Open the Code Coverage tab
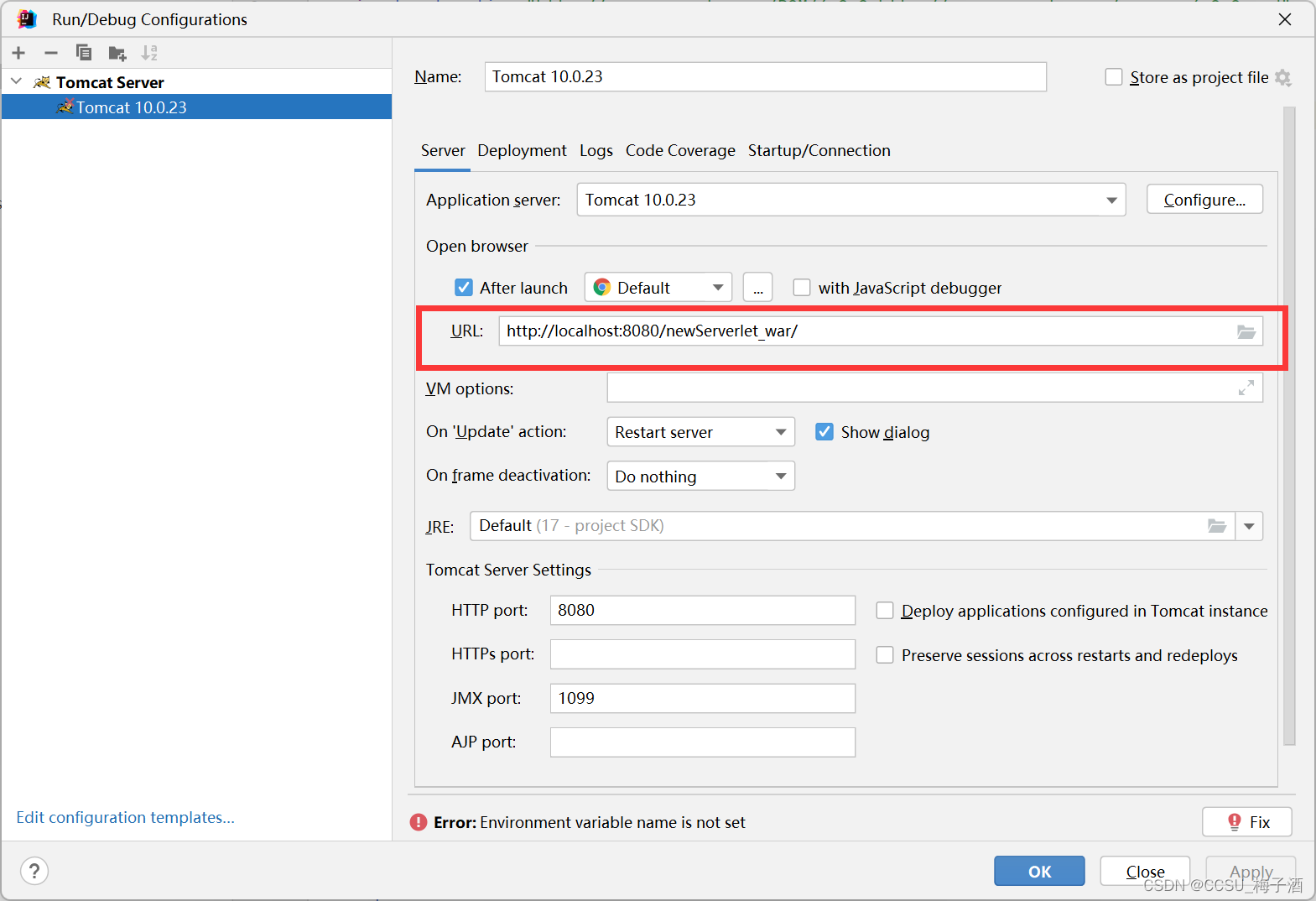The height and width of the screenshot is (901, 1316). click(x=680, y=151)
